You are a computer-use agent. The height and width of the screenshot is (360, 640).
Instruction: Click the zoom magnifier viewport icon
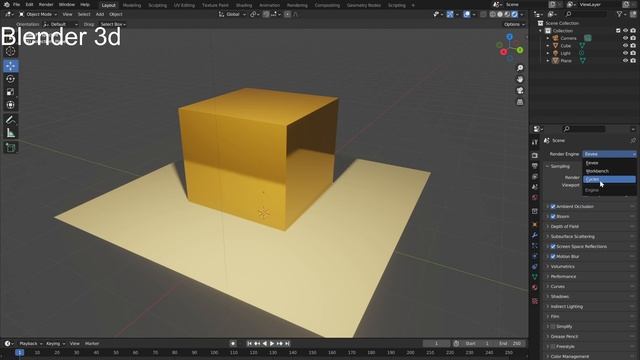(520, 68)
